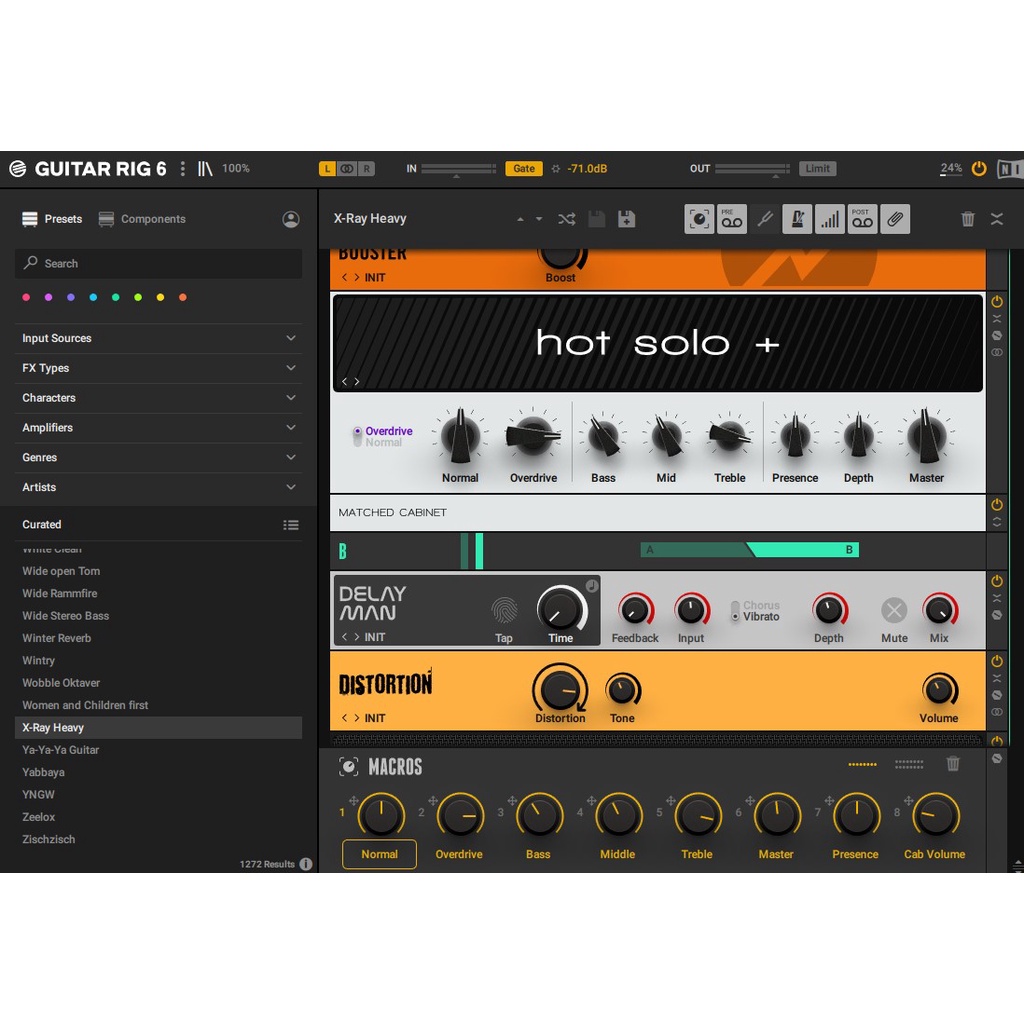This screenshot has height=1024, width=1024.
Task: Click the pink color tag filter
Action: pyautogui.click(x=26, y=297)
